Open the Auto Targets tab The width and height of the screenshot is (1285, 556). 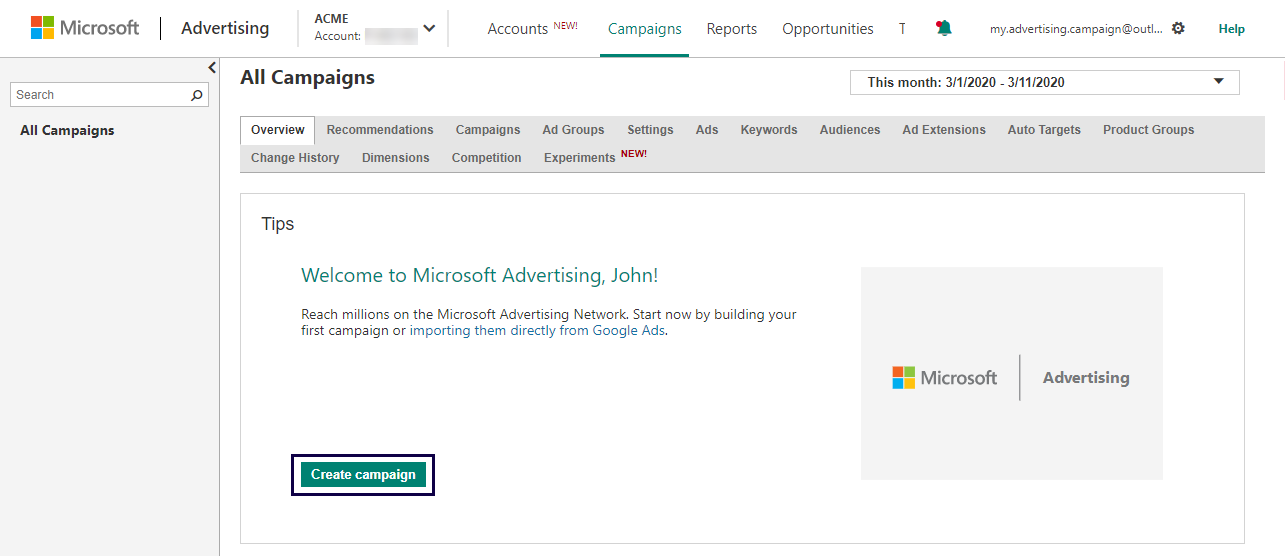1044,130
